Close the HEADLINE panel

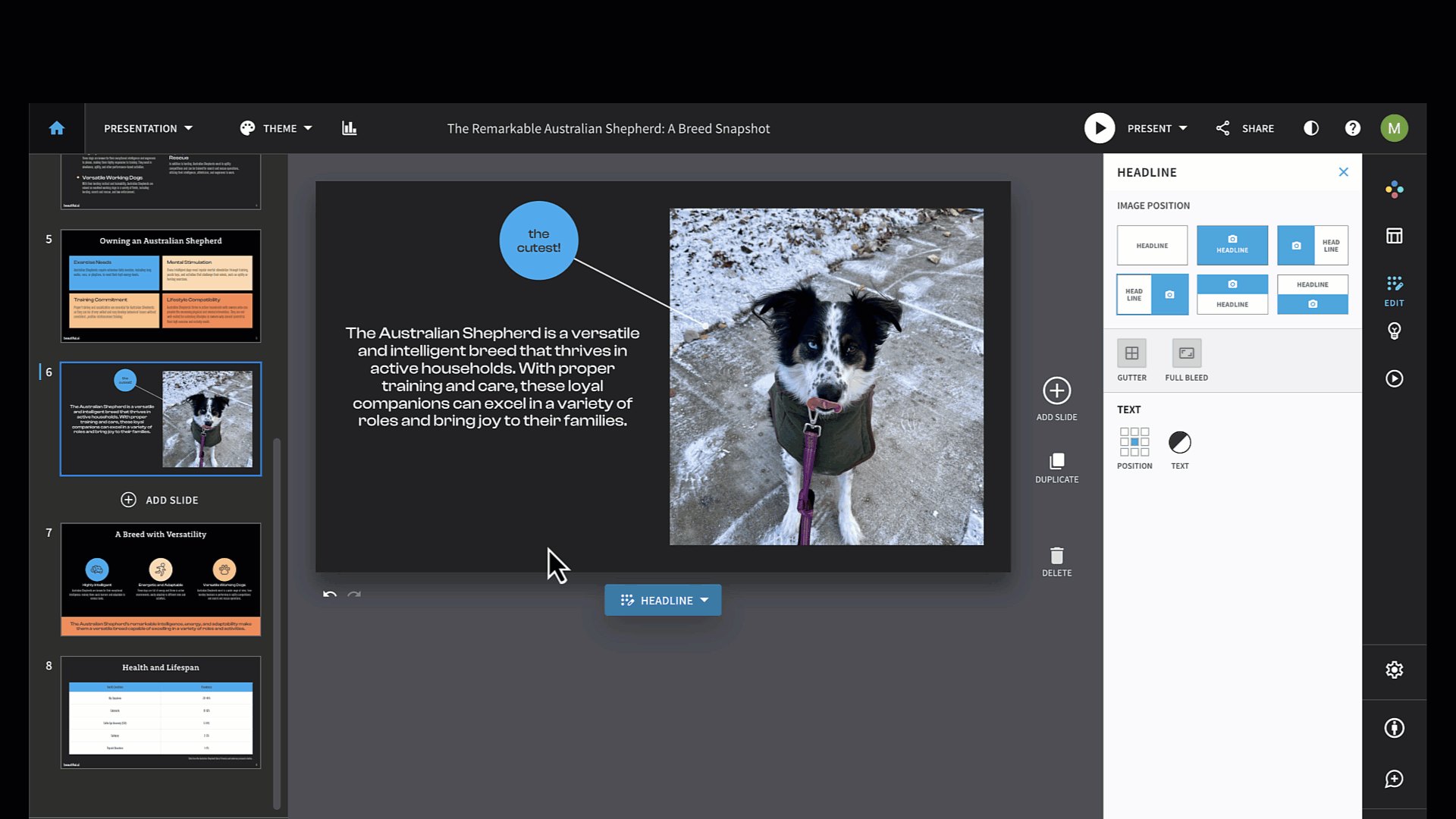coord(1344,172)
